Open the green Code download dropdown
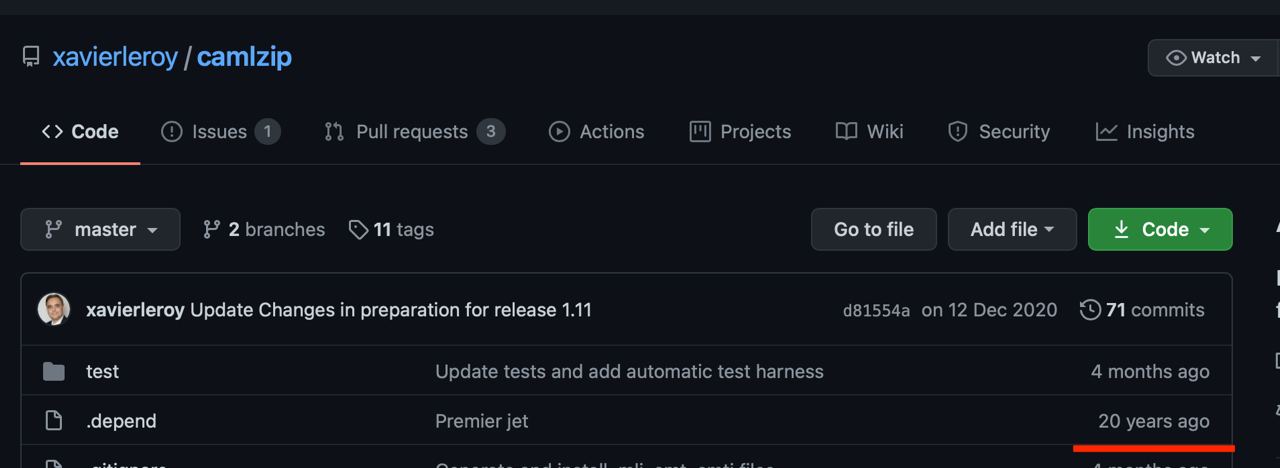Image resolution: width=1280 pixels, height=468 pixels. point(1160,229)
